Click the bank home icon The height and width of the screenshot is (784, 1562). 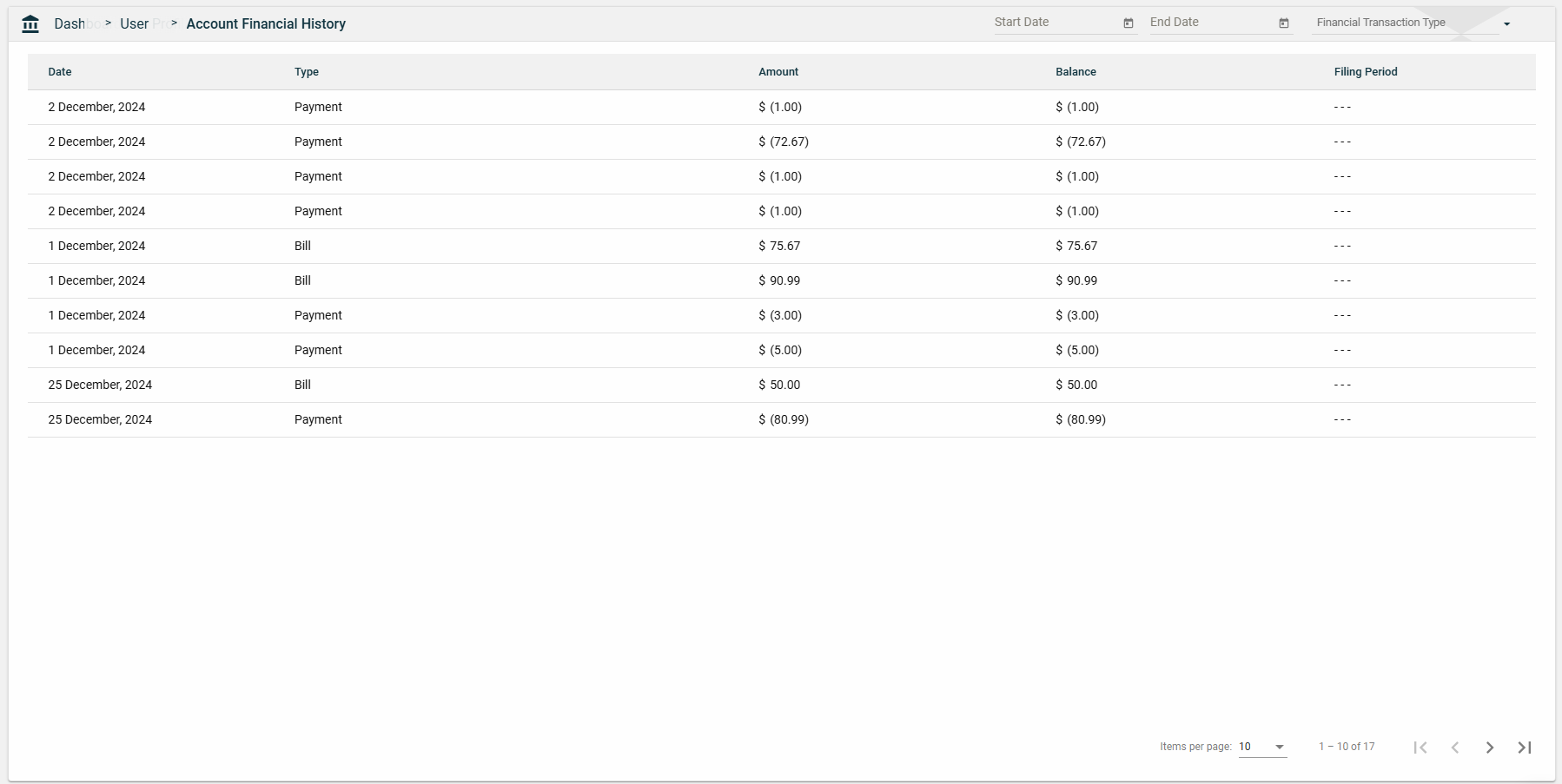30,24
